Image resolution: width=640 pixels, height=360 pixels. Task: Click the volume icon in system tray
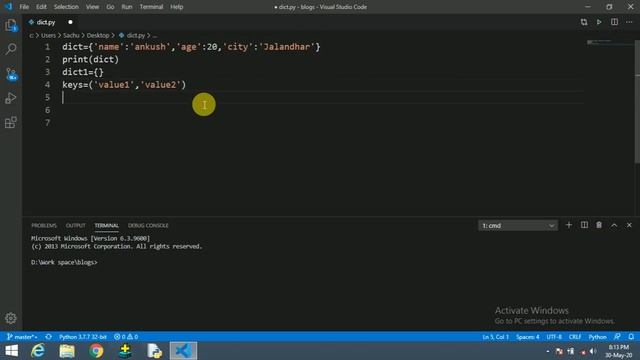[593, 351]
